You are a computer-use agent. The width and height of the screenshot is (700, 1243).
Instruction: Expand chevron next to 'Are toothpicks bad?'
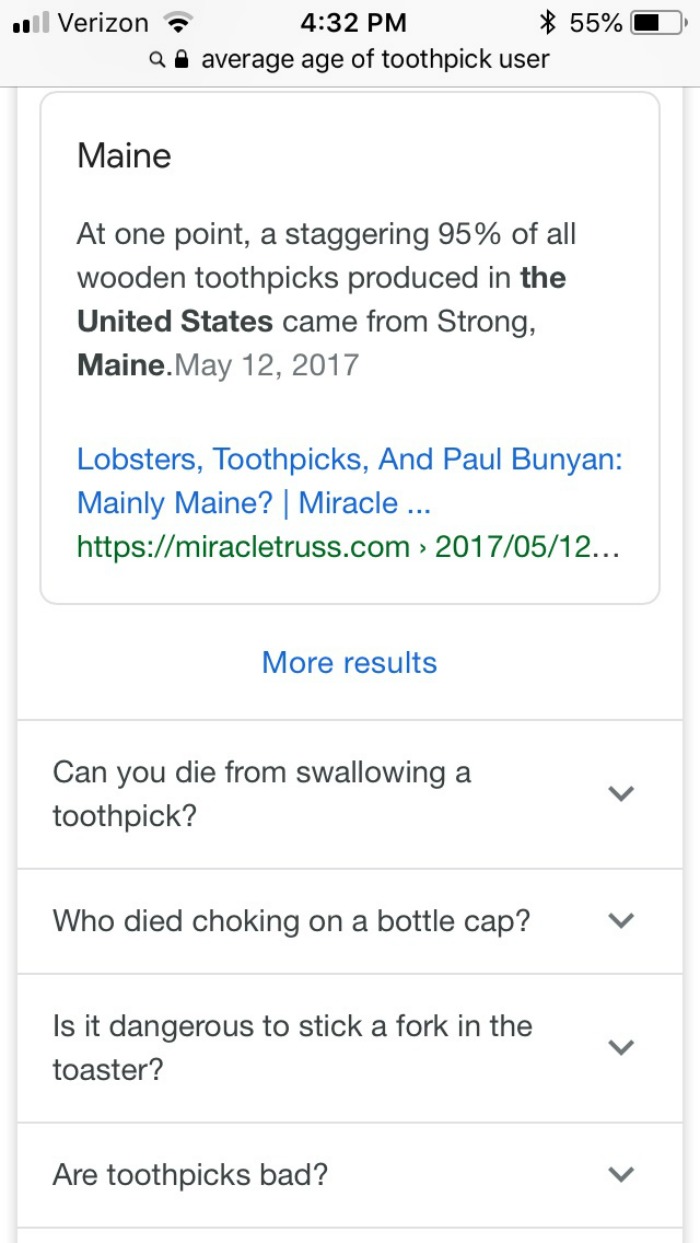621,1175
